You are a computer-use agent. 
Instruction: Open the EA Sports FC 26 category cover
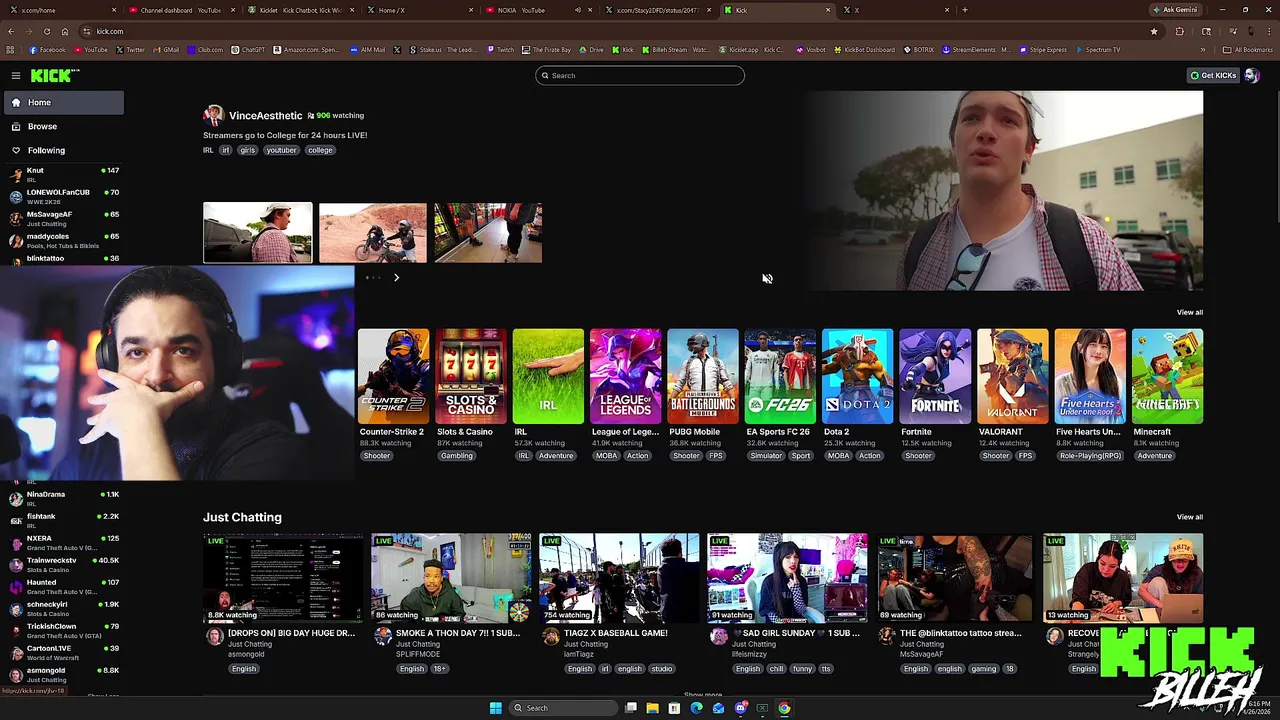tap(780, 376)
